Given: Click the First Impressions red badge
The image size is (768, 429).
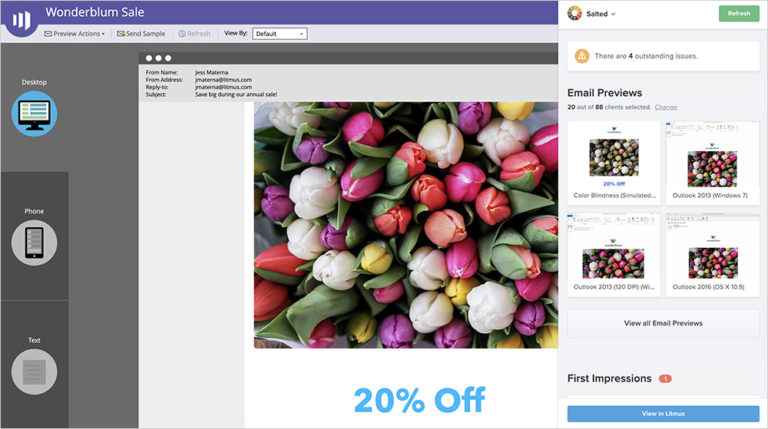Looking at the screenshot, I should [665, 379].
